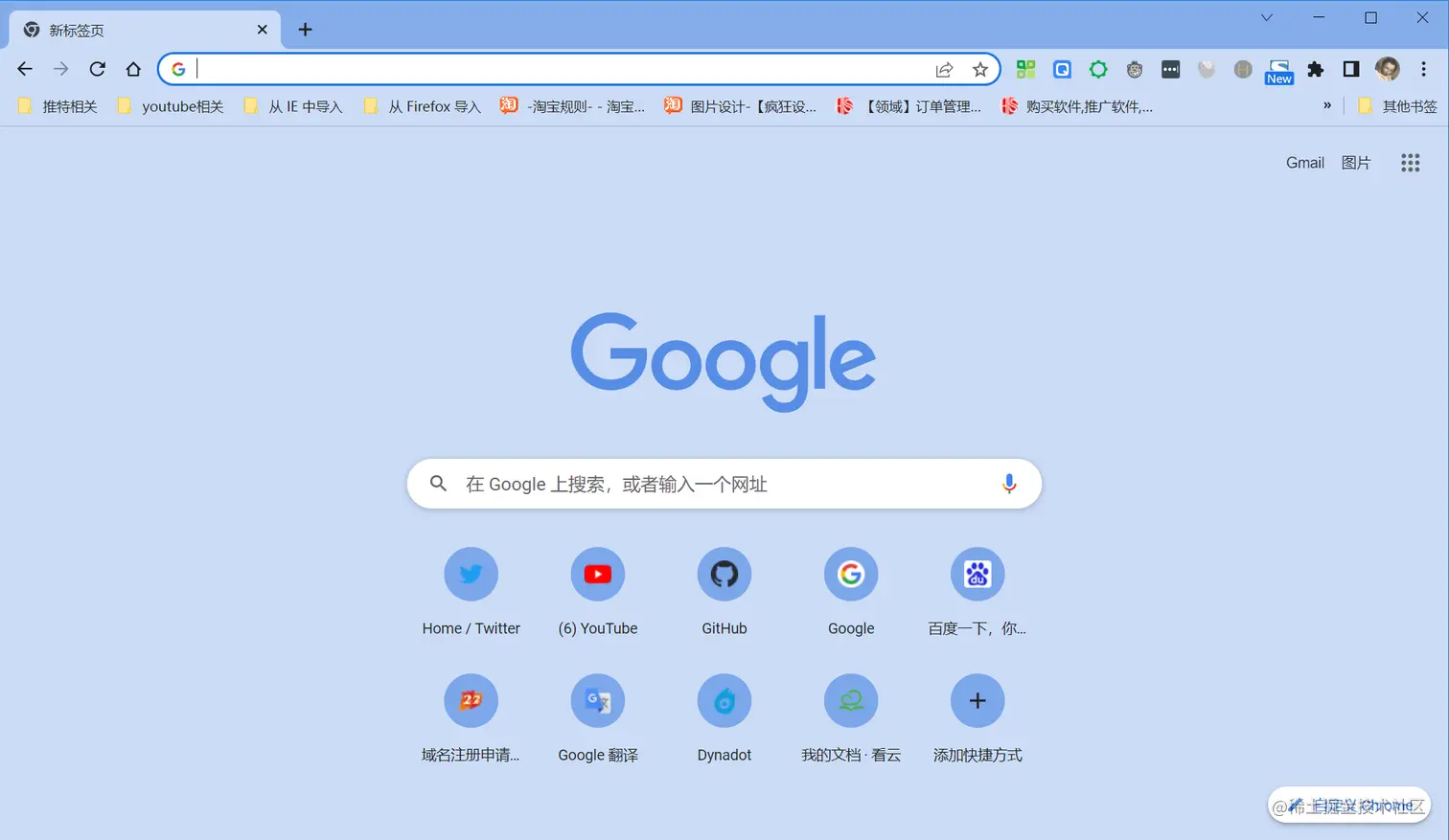Image resolution: width=1449 pixels, height=840 pixels.
Task: Open the Google shortcut tile
Action: coord(851,592)
